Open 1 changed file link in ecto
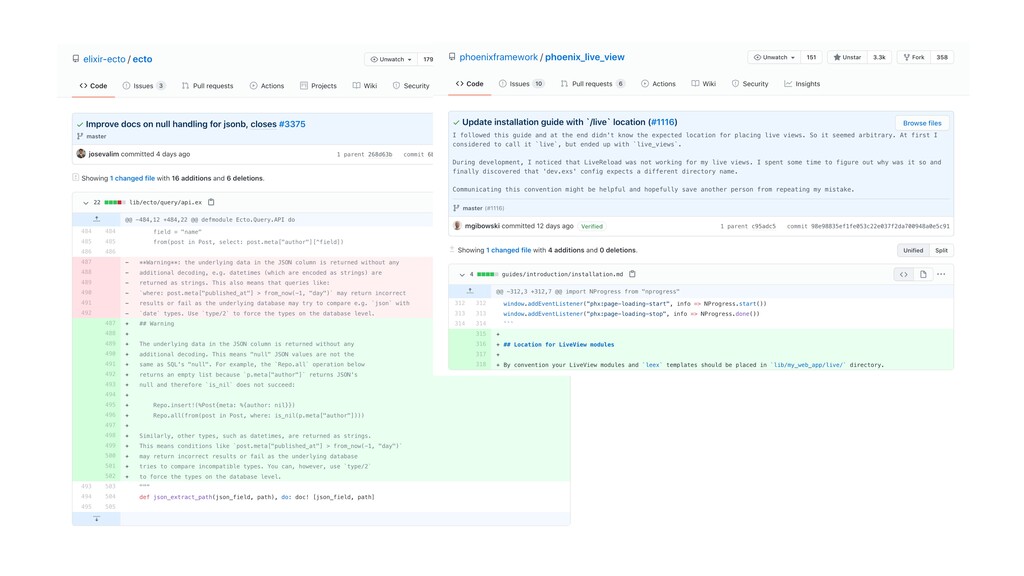1024x576 pixels. [133, 178]
